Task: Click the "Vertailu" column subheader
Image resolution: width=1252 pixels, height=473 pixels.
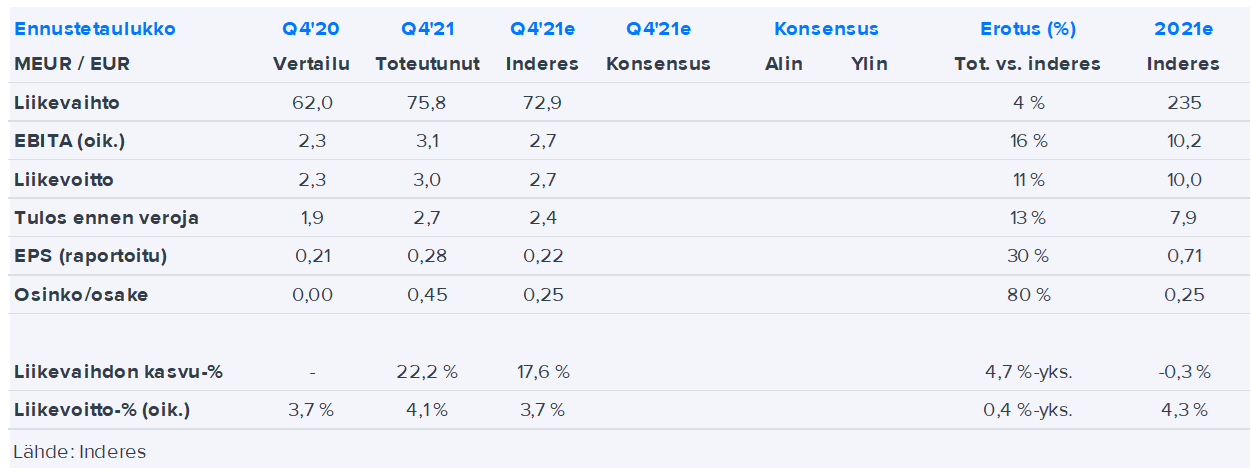Action: pyautogui.click(x=311, y=64)
